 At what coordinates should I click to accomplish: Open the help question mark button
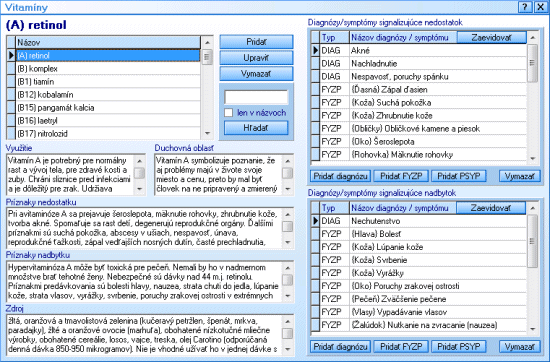pyautogui.click(x=525, y=7)
